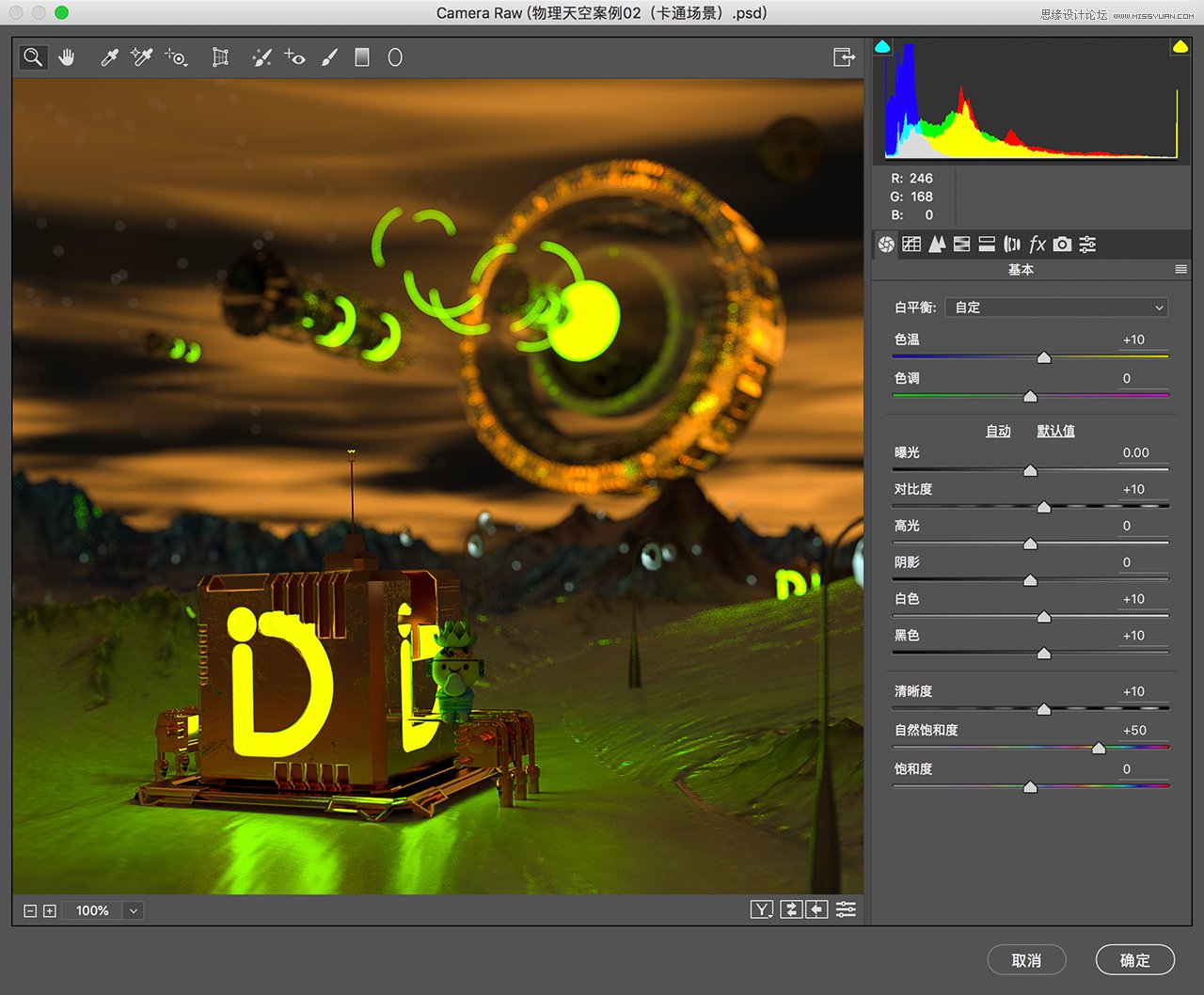The image size is (1204, 995).
Task: Enable the shadow clipping warning on the histogram
Action: click(x=882, y=45)
